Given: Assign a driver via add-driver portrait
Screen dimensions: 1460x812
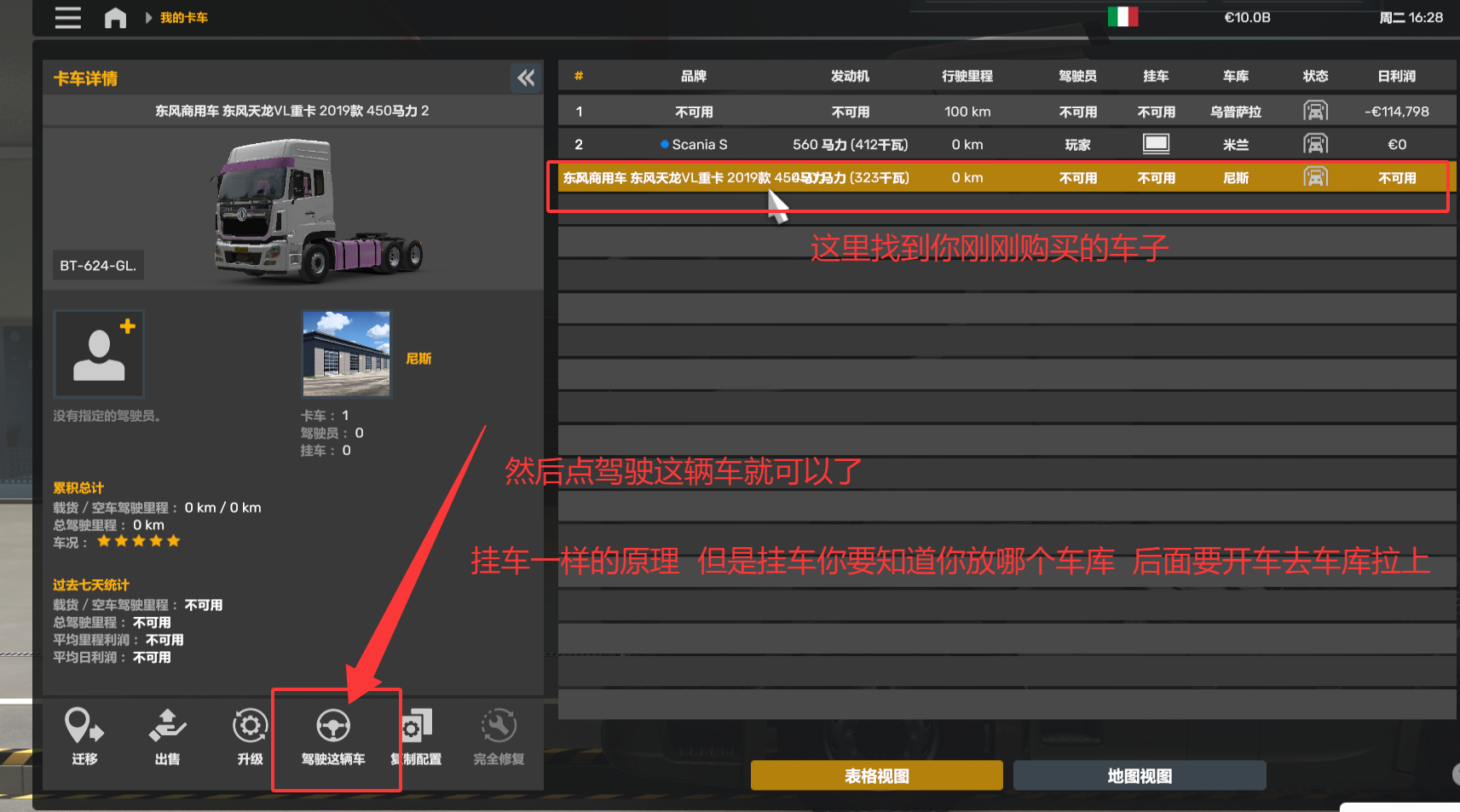Looking at the screenshot, I should tap(99, 354).
